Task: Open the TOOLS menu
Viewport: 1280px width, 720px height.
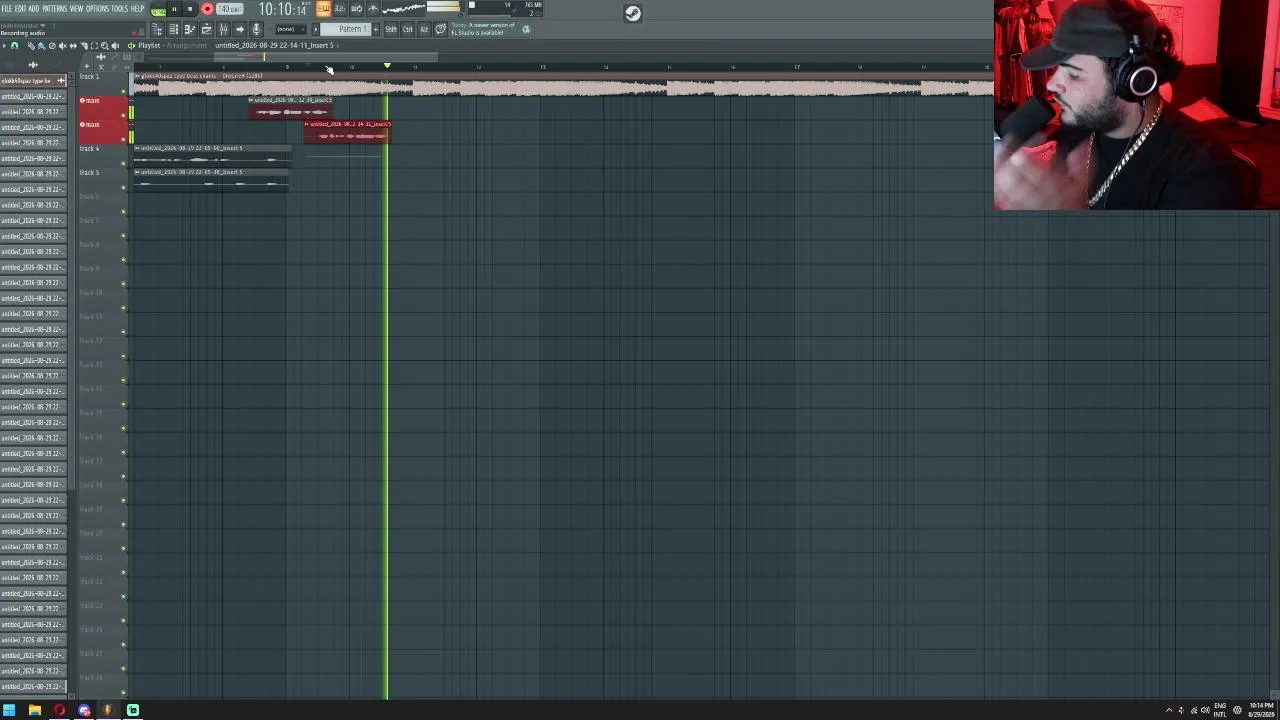Action: pos(119,9)
